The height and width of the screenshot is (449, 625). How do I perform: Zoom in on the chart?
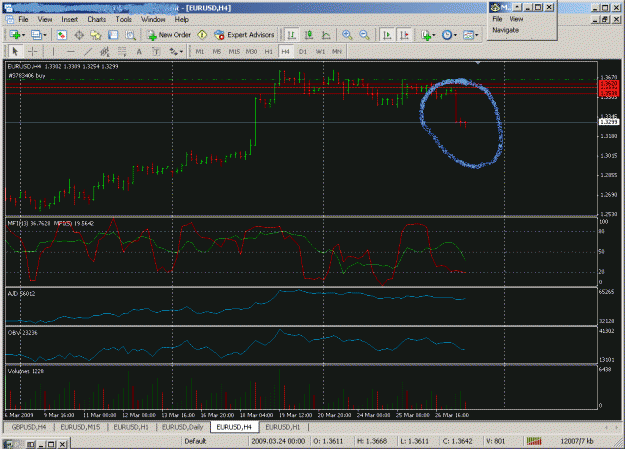click(347, 35)
